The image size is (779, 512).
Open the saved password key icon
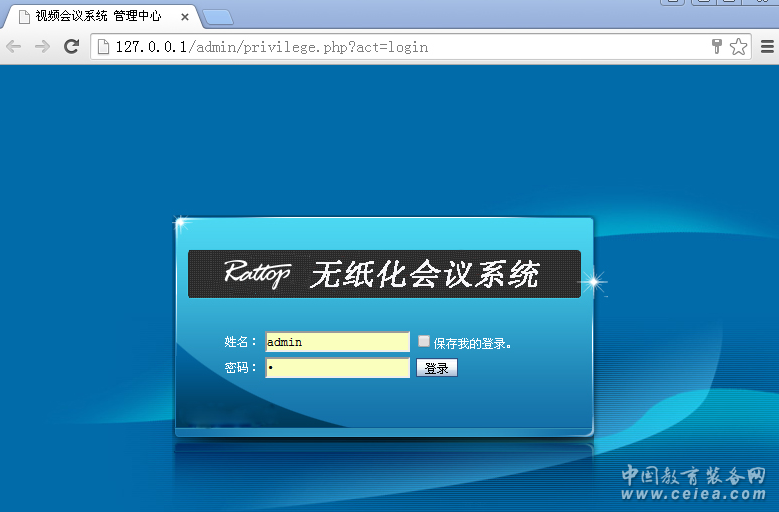[x=716, y=46]
